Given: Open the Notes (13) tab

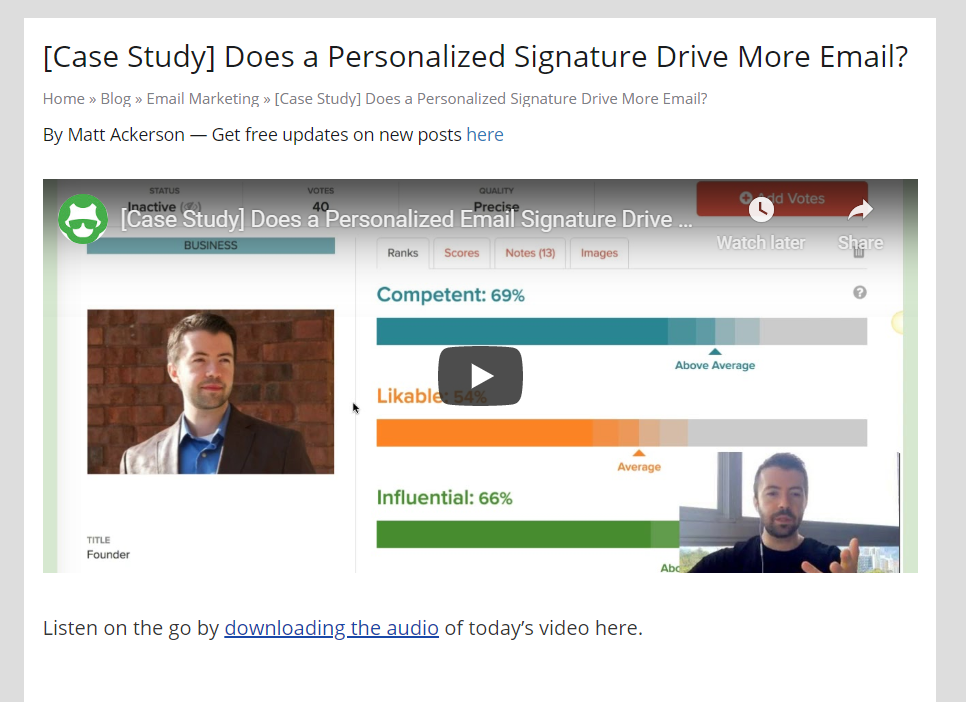Looking at the screenshot, I should 530,253.
